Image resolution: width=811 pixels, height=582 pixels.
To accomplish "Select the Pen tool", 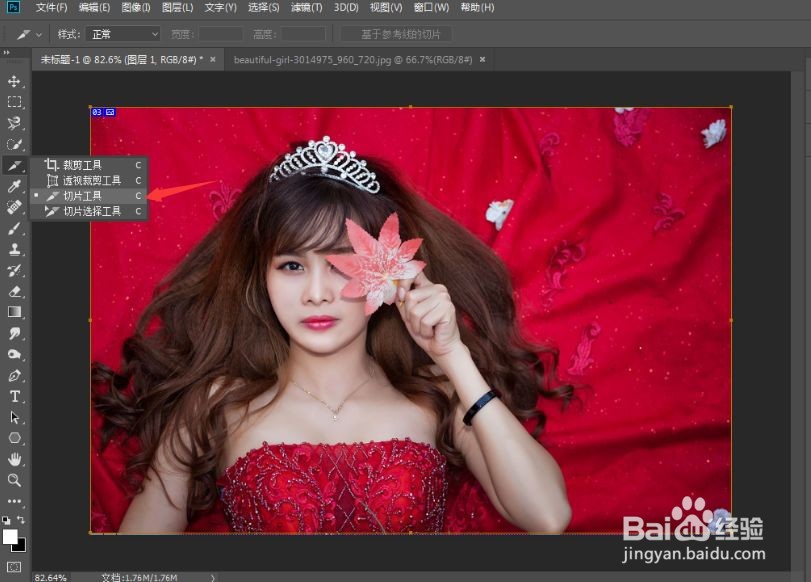I will point(14,376).
